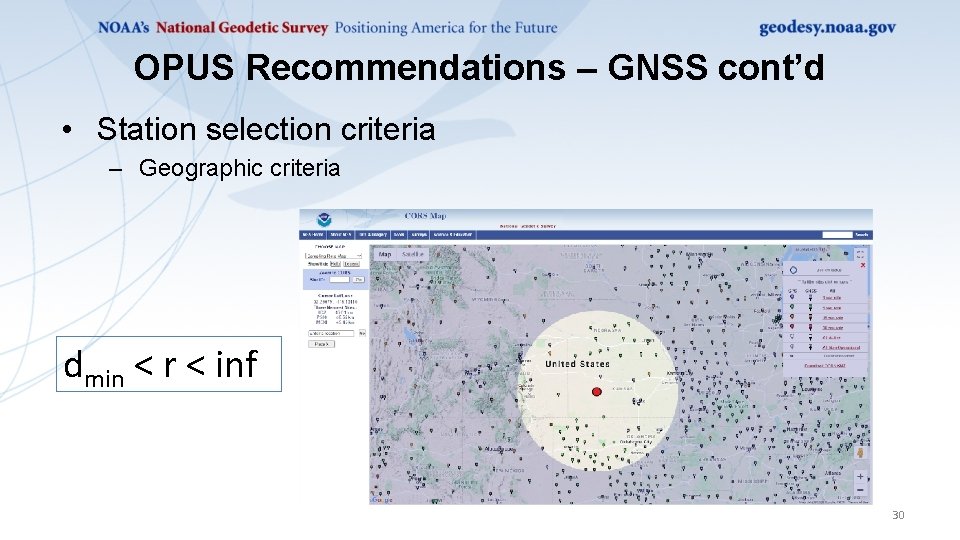Click 'OPUS Recommendations – GNSS cont'd' slide title
The height and width of the screenshot is (540, 960).
479,67
